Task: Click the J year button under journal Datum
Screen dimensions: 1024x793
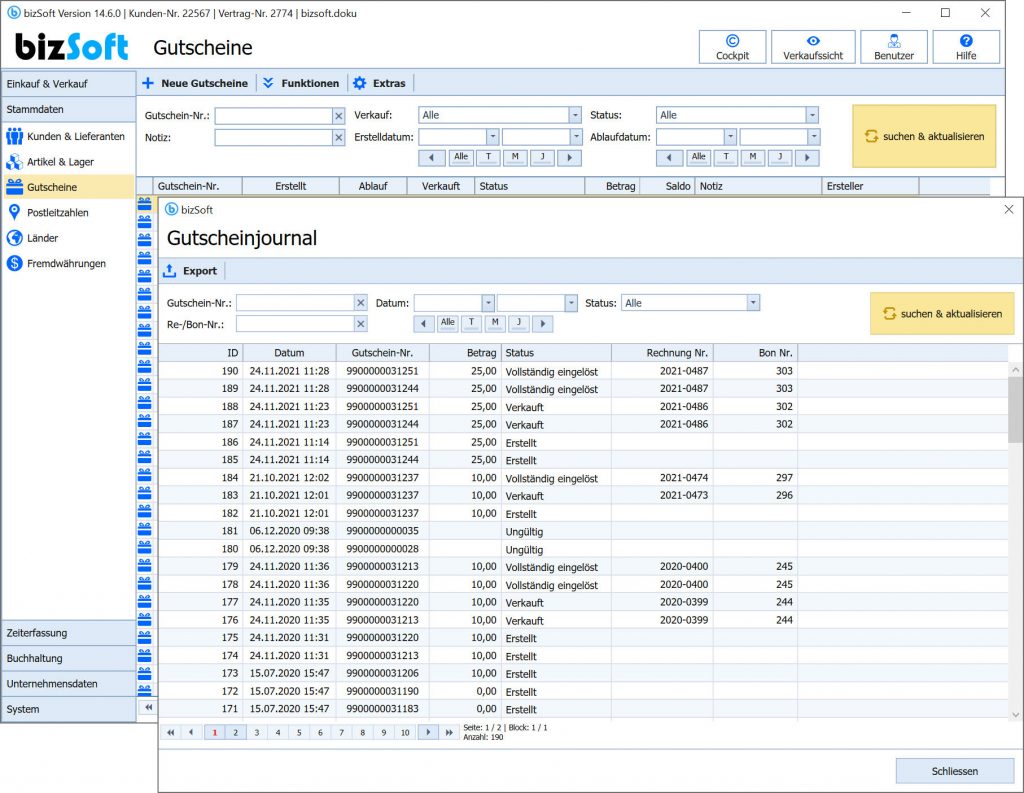Action: coord(519,323)
